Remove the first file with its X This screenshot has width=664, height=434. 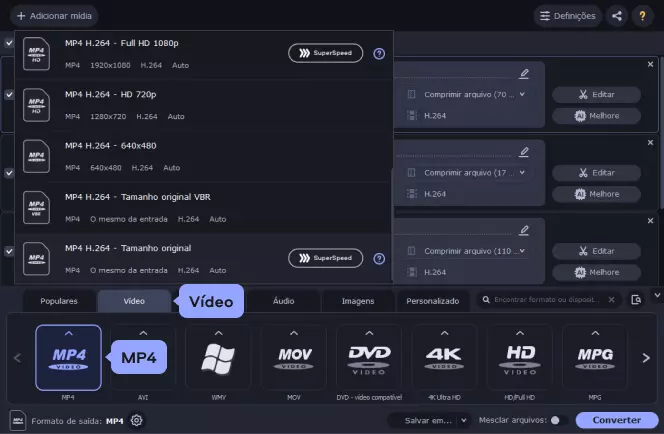(650, 64)
